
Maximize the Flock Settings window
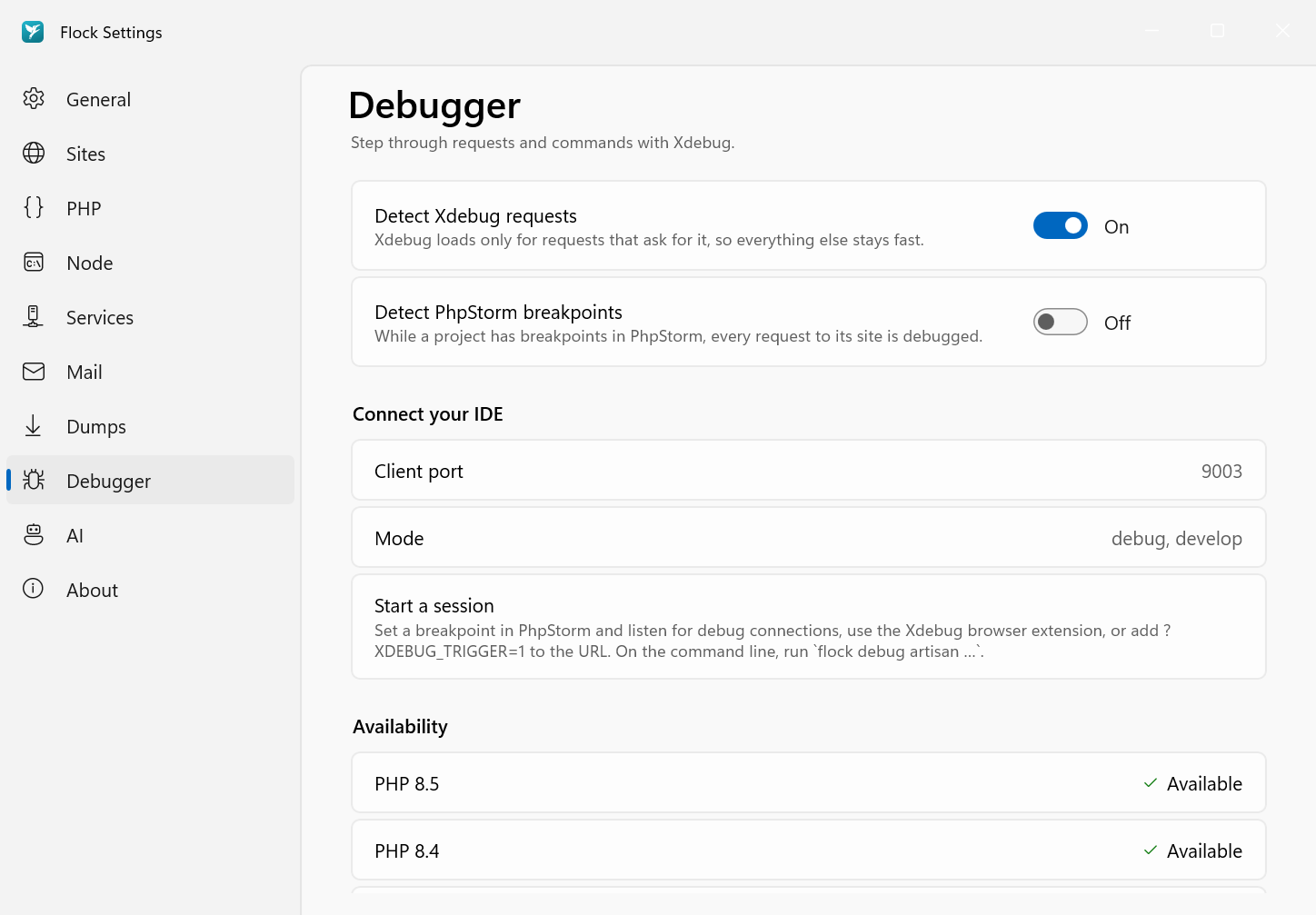(1218, 31)
